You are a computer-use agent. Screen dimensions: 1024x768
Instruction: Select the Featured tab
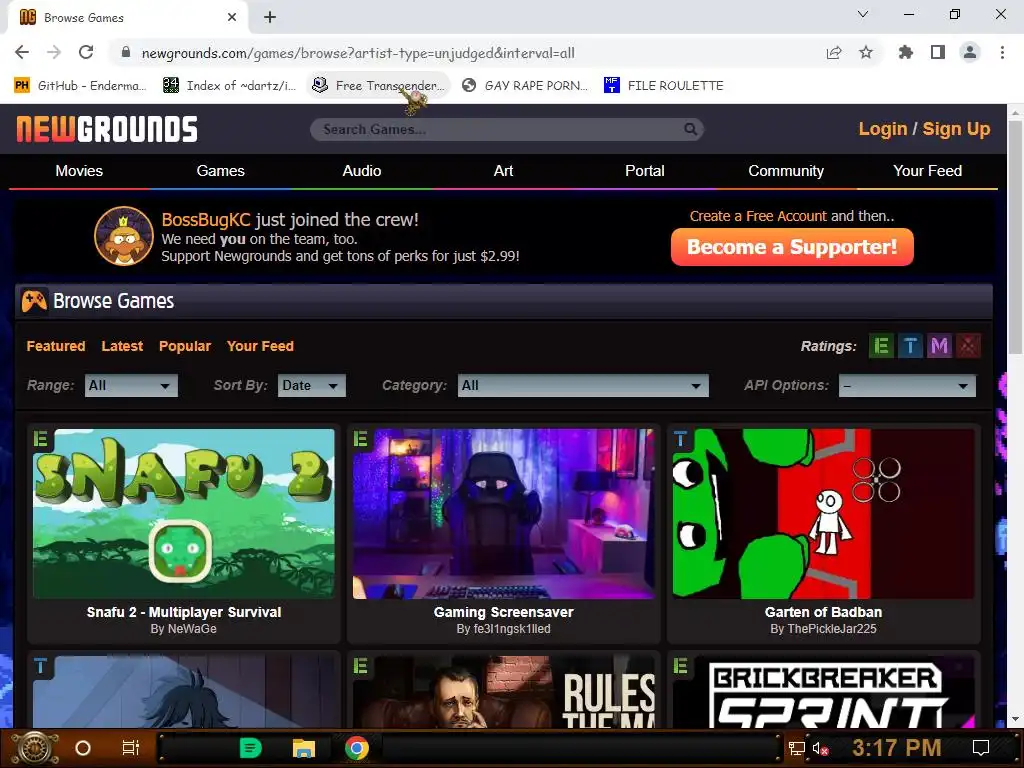click(56, 346)
